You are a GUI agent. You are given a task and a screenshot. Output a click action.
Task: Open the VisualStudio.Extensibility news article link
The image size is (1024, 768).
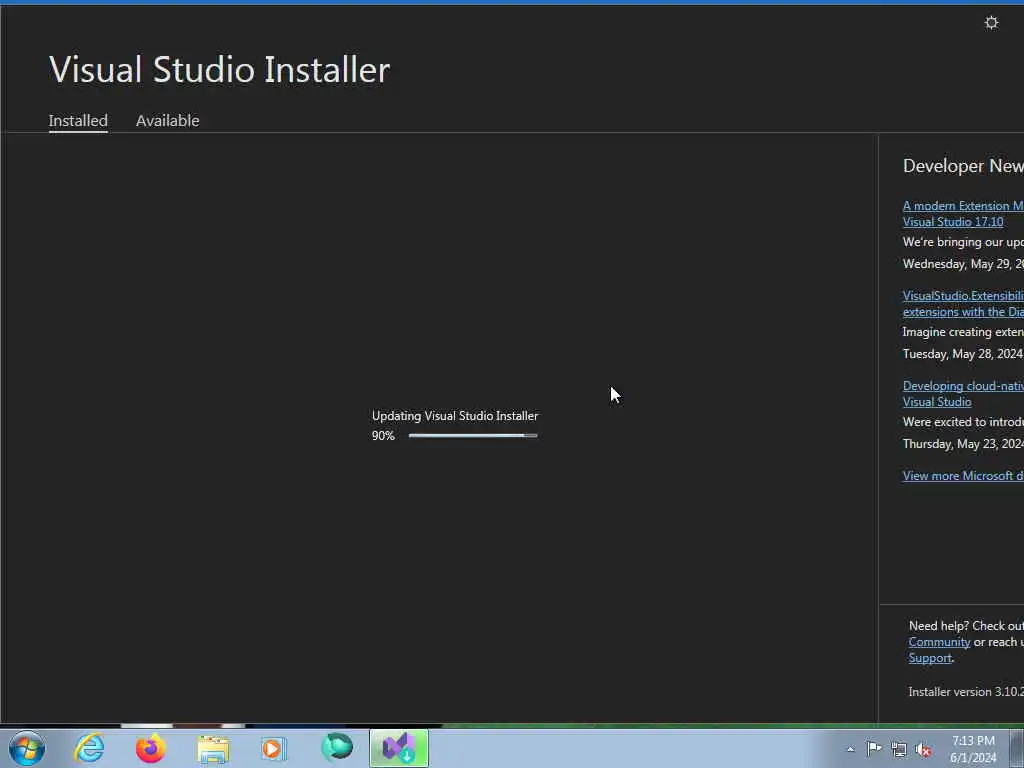963,304
